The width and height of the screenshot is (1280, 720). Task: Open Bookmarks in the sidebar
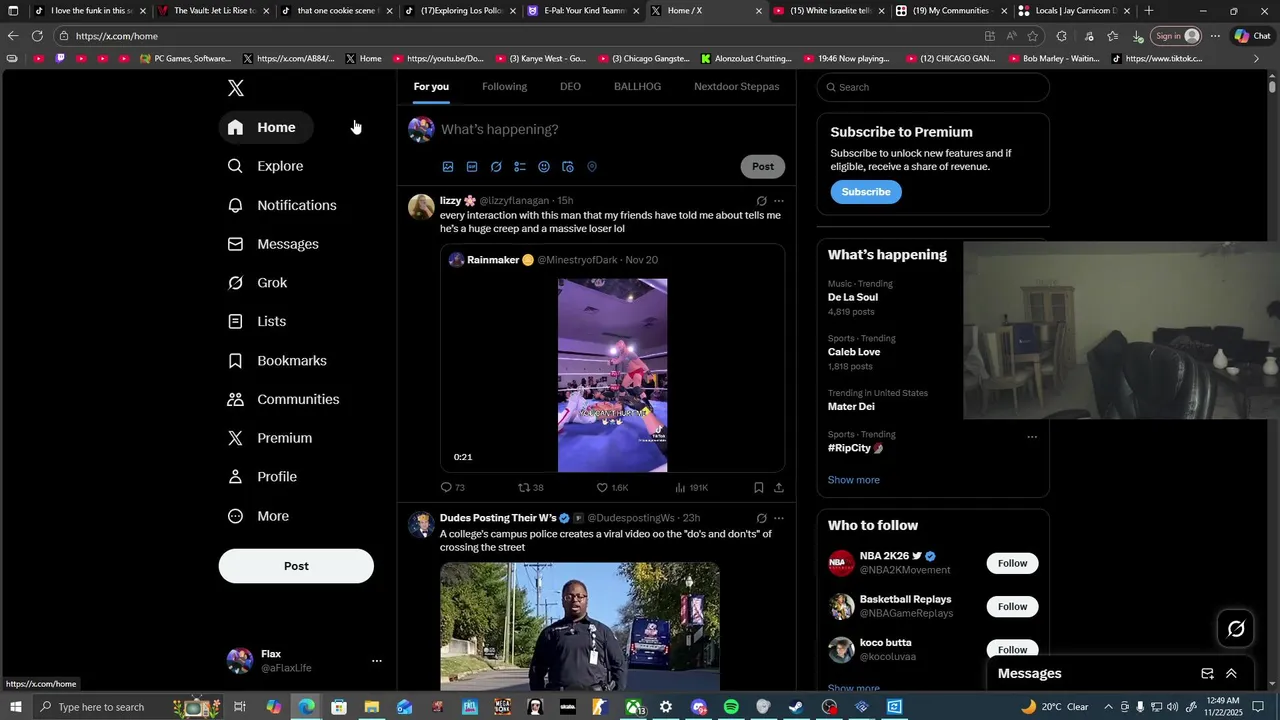click(x=277, y=361)
